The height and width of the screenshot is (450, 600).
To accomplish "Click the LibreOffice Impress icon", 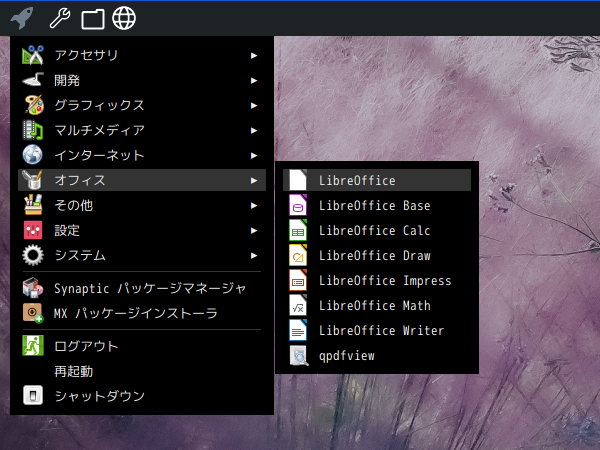I will 298,280.
